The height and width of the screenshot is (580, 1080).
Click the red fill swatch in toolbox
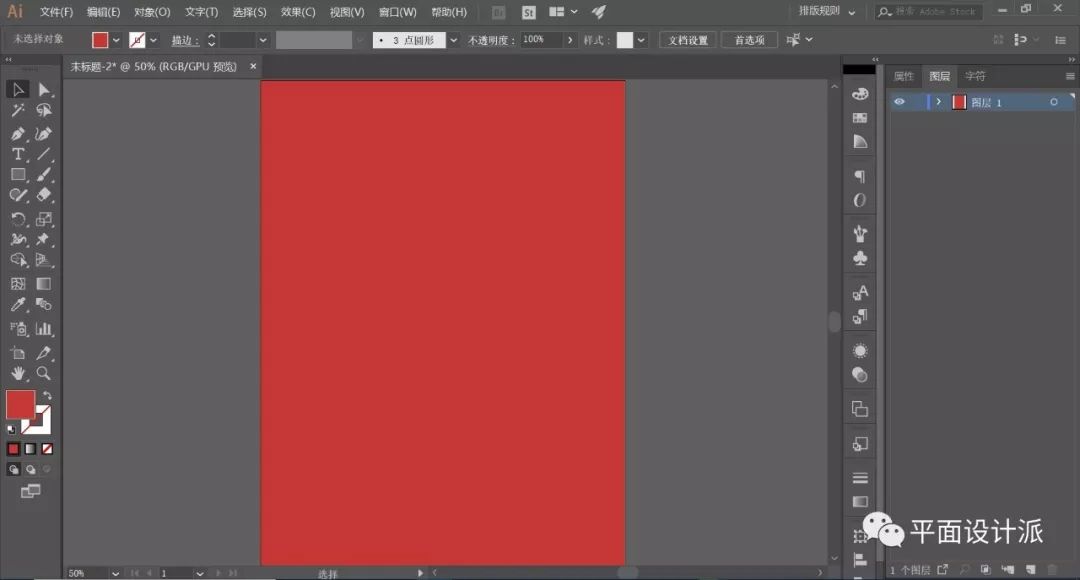coord(20,405)
